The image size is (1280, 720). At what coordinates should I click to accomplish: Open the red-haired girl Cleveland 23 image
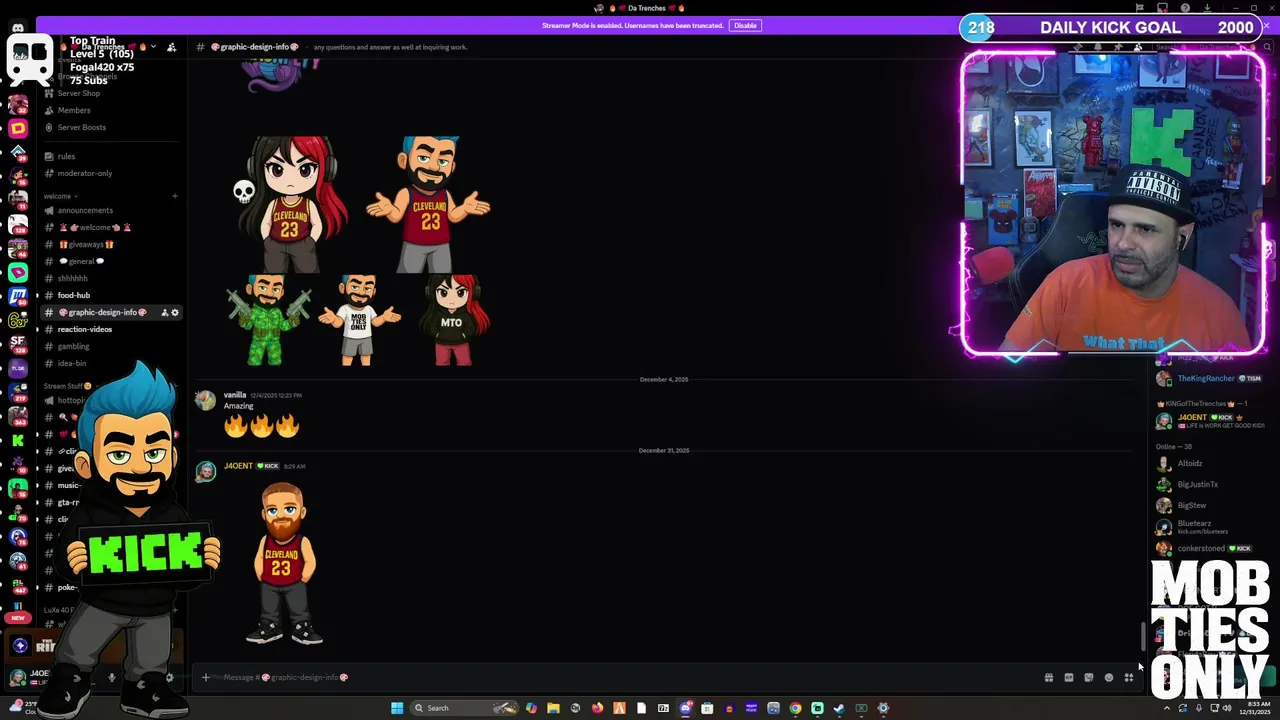292,204
